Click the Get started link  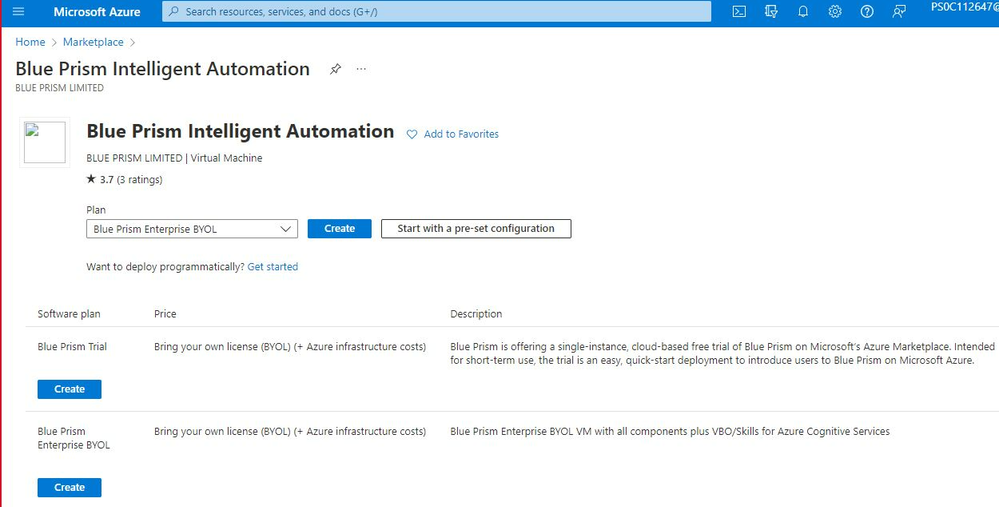[x=273, y=267]
